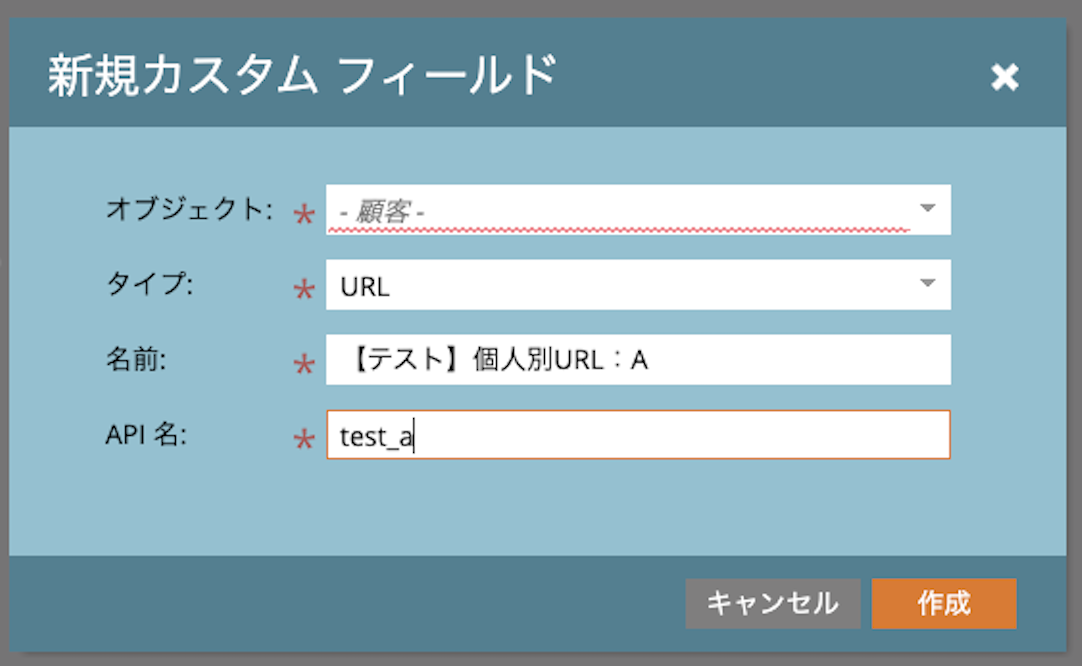Click the 【テスト】個人別URL：A text

click(x=501, y=360)
